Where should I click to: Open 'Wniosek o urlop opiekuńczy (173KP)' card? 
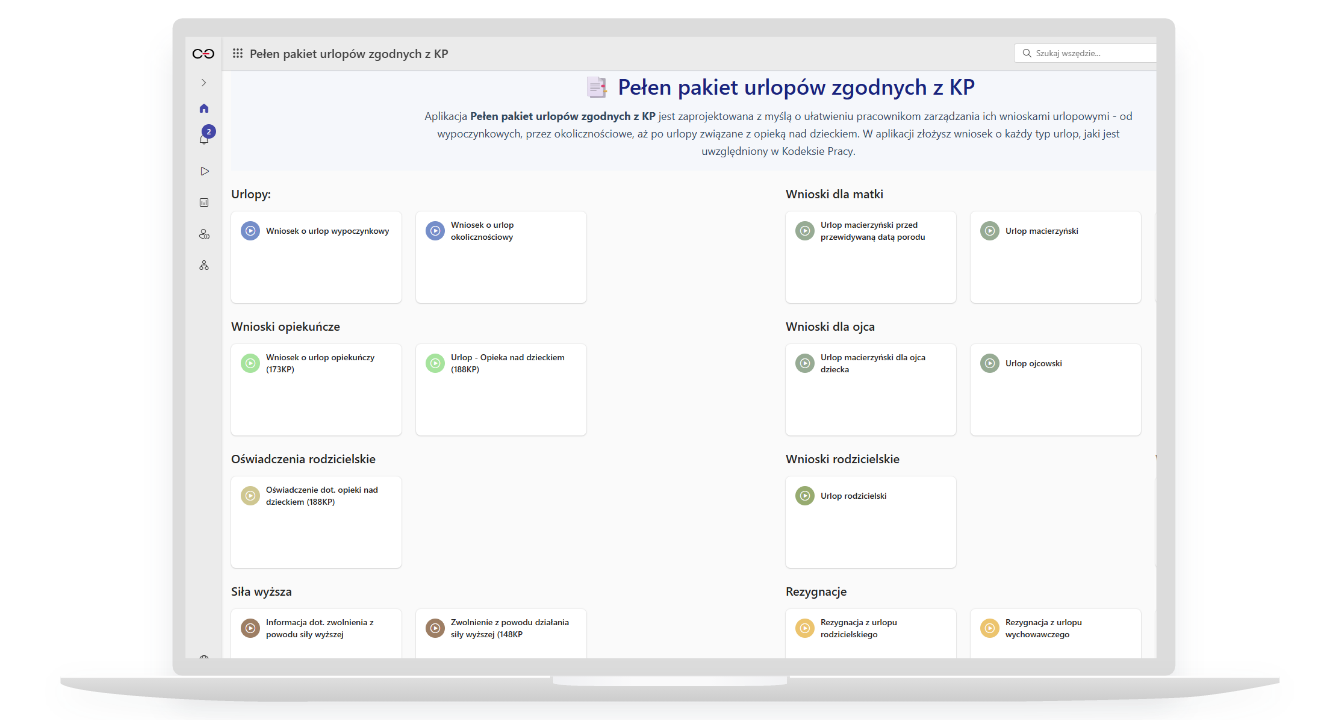316,389
